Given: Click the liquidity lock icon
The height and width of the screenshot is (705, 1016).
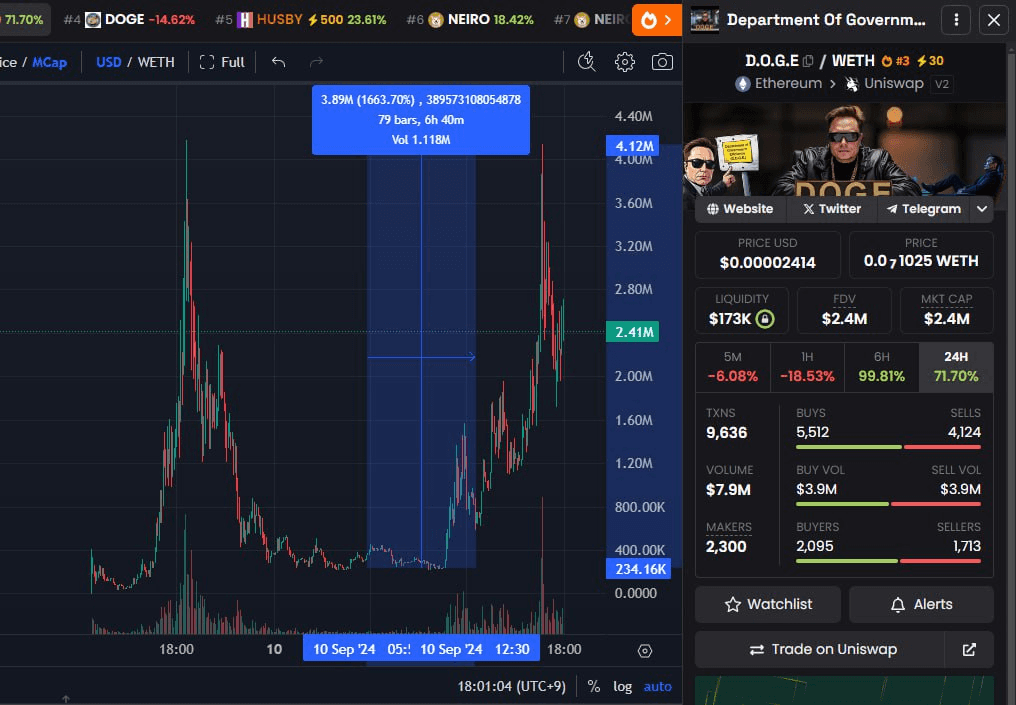Looking at the screenshot, I should point(765,319).
